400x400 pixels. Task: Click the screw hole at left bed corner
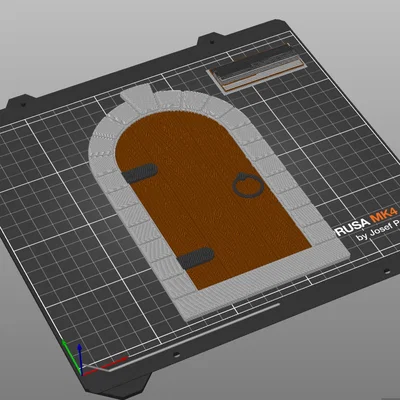pyautogui.click(x=23, y=104)
